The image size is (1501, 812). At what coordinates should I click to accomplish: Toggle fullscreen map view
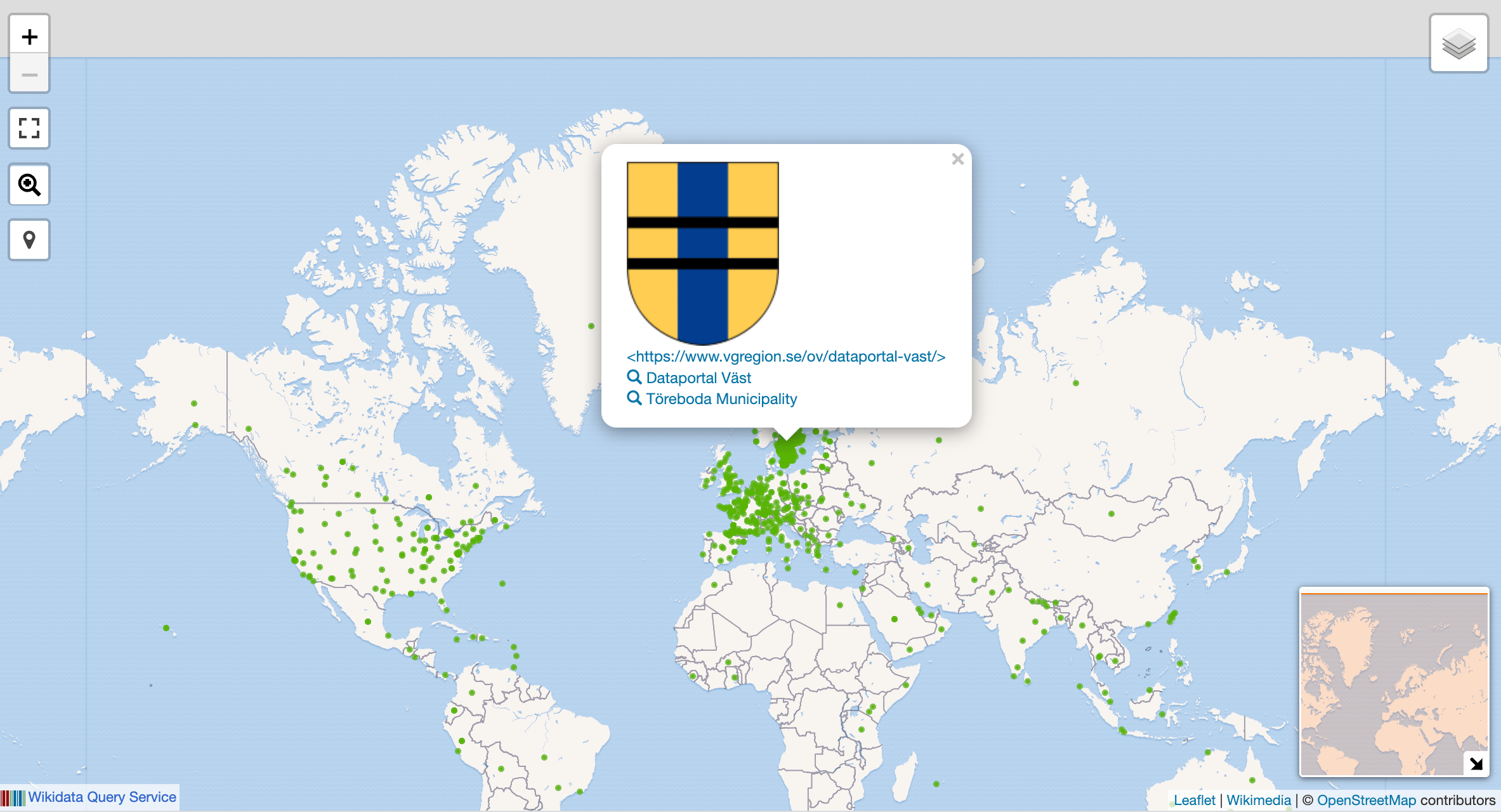29,128
